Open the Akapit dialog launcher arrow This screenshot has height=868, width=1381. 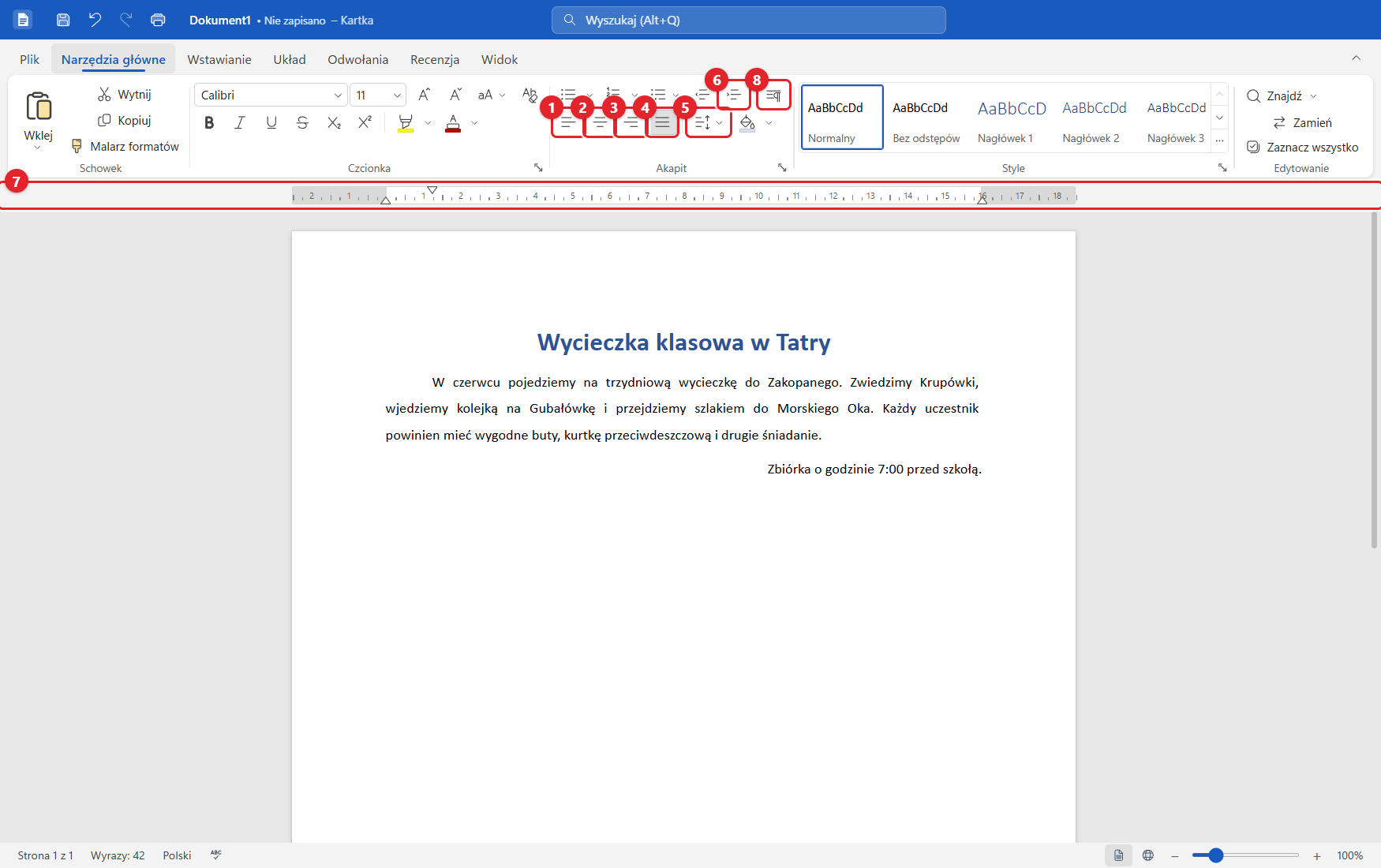782,167
